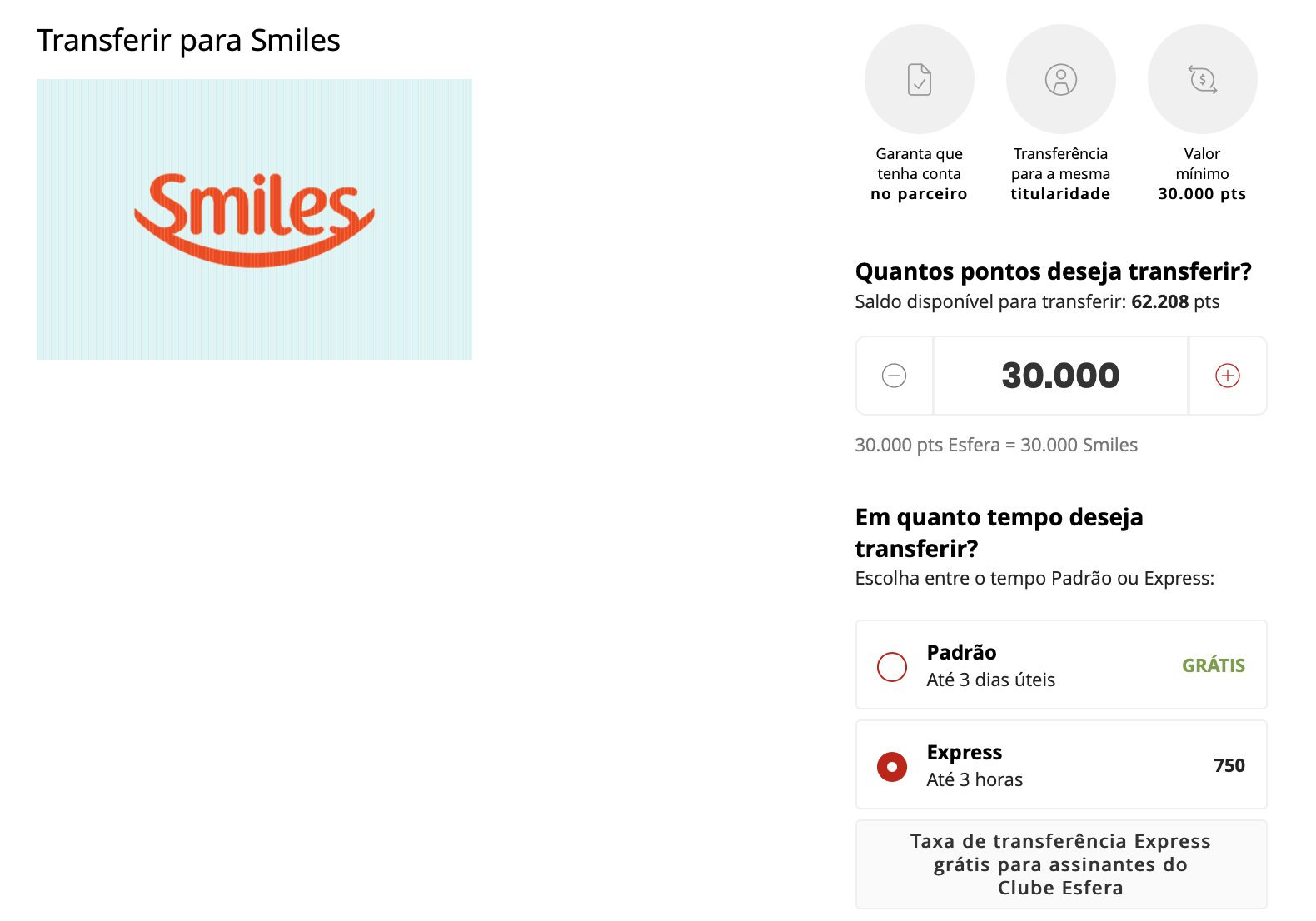Screen dimensions: 1316x921
Task: Click the GRÁTIS label on Padrão
Action: [1214, 665]
